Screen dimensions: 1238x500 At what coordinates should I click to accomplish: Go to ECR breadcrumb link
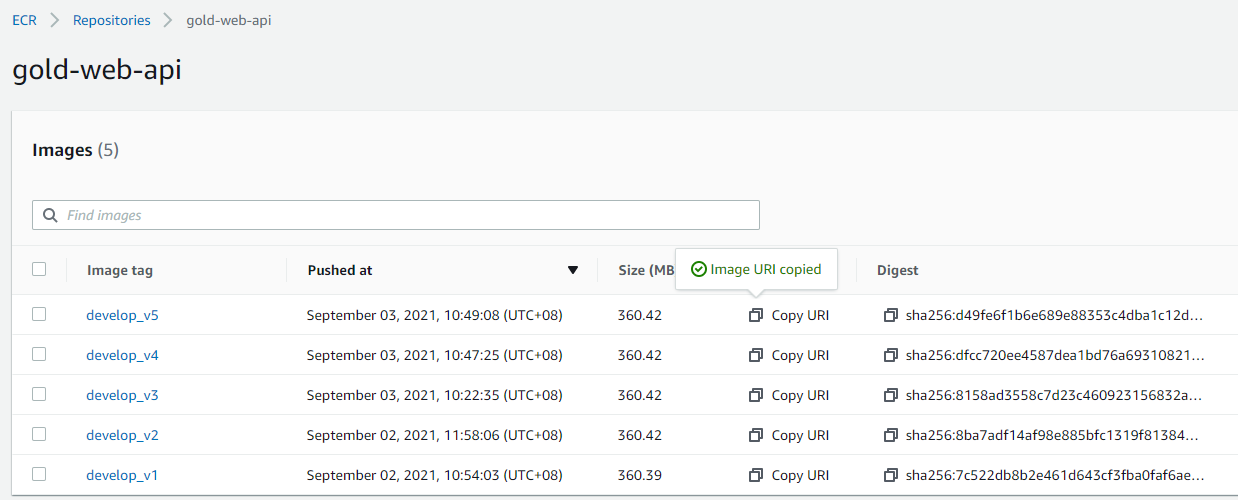(x=24, y=20)
